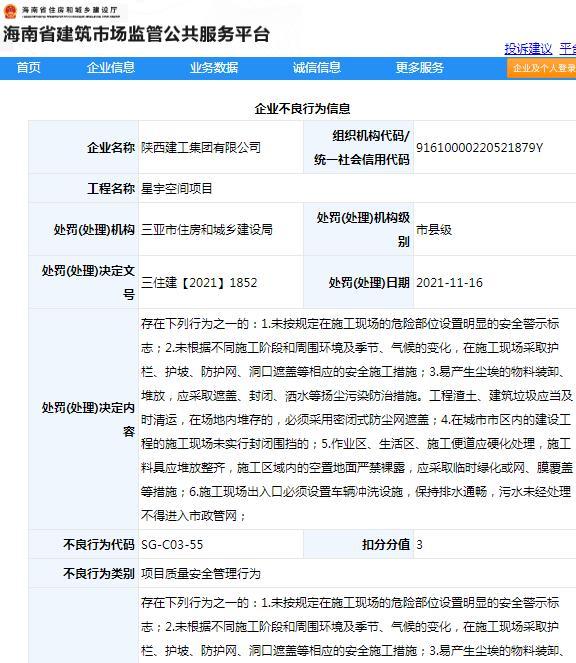Open the 更多服务 menu item
The image size is (576, 663).
tap(420, 68)
